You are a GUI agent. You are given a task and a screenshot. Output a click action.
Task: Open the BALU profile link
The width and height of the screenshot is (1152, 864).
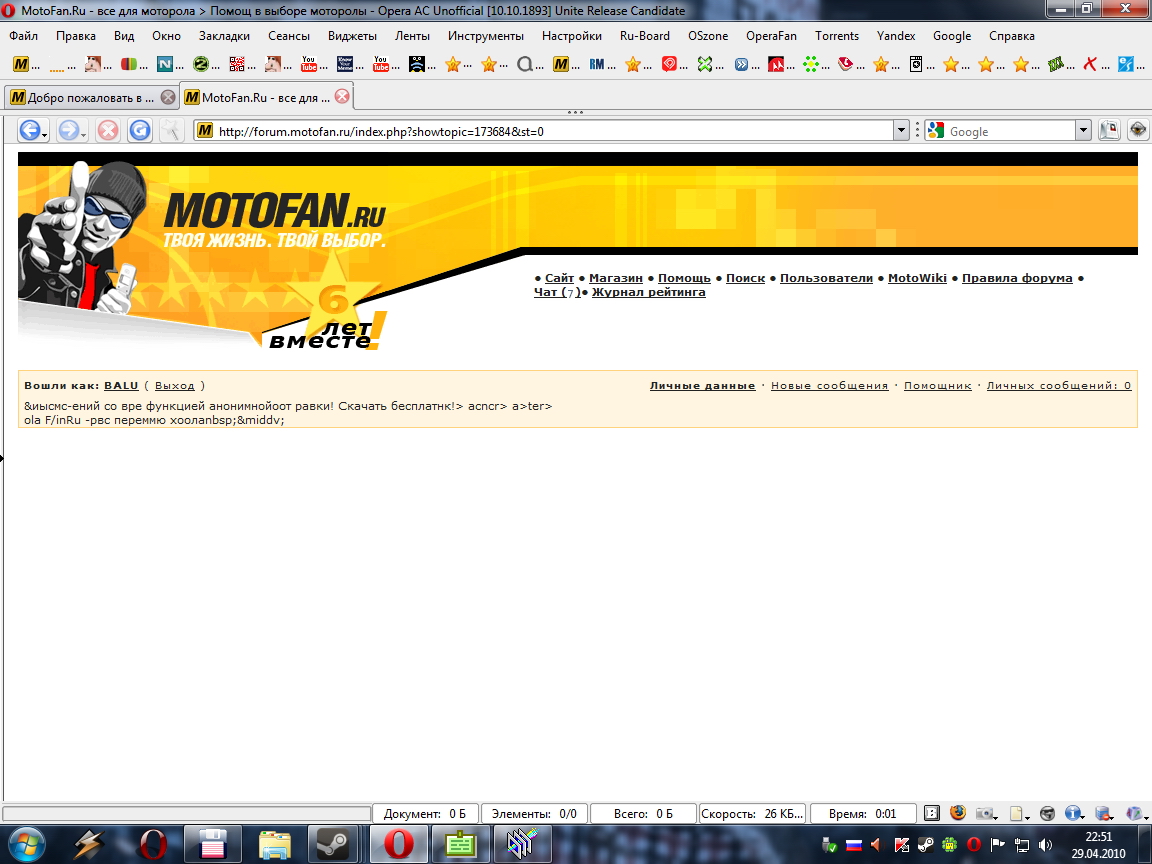pyautogui.click(x=121, y=385)
